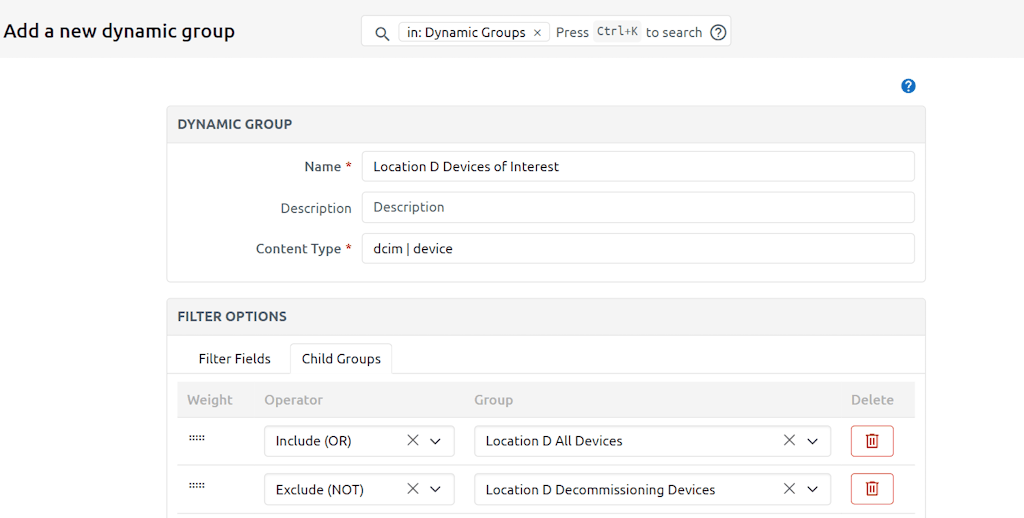Select the Child Groups tab
1024x518 pixels.
(341, 359)
